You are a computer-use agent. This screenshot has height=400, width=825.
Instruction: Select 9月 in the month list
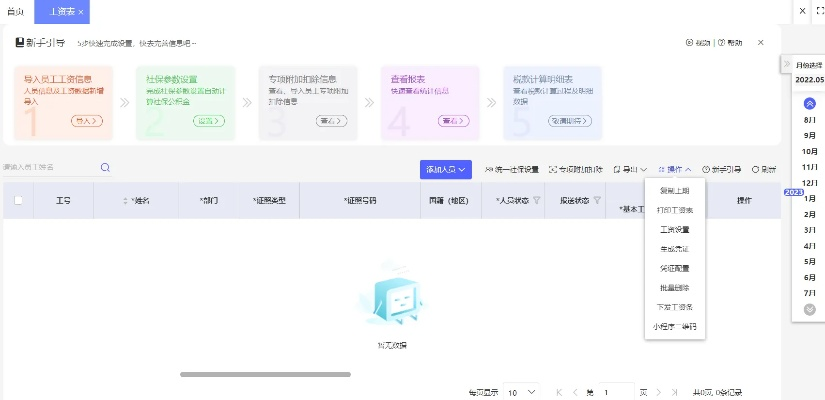(x=810, y=136)
